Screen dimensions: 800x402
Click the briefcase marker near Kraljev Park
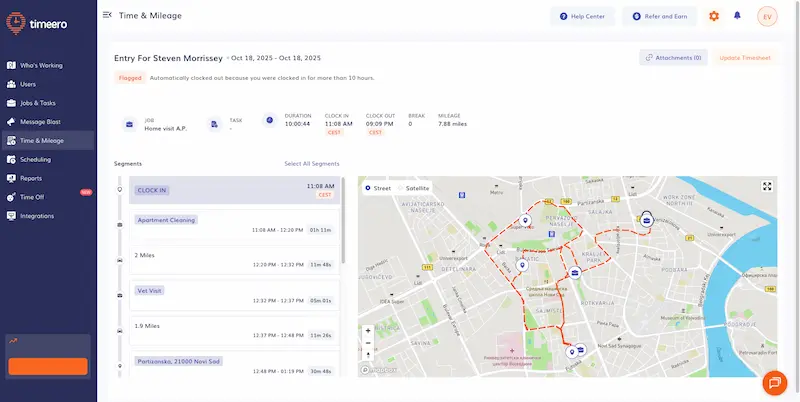pyautogui.click(x=575, y=272)
